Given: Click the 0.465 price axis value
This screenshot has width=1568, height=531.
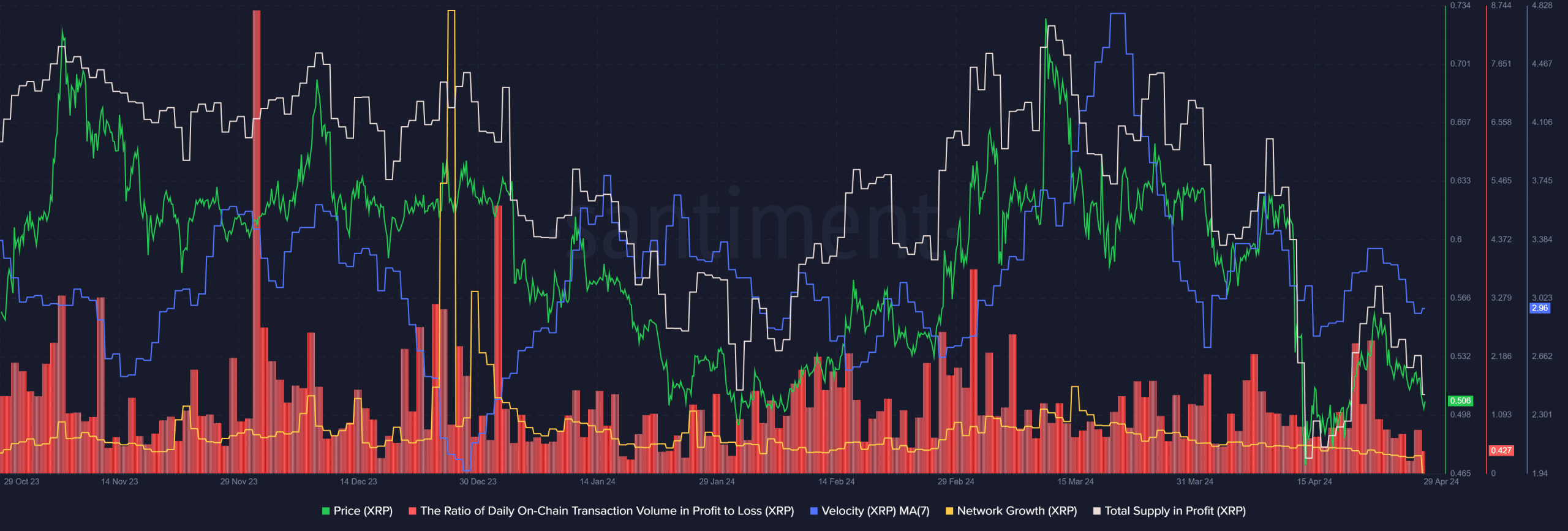Looking at the screenshot, I should tap(1460, 473).
